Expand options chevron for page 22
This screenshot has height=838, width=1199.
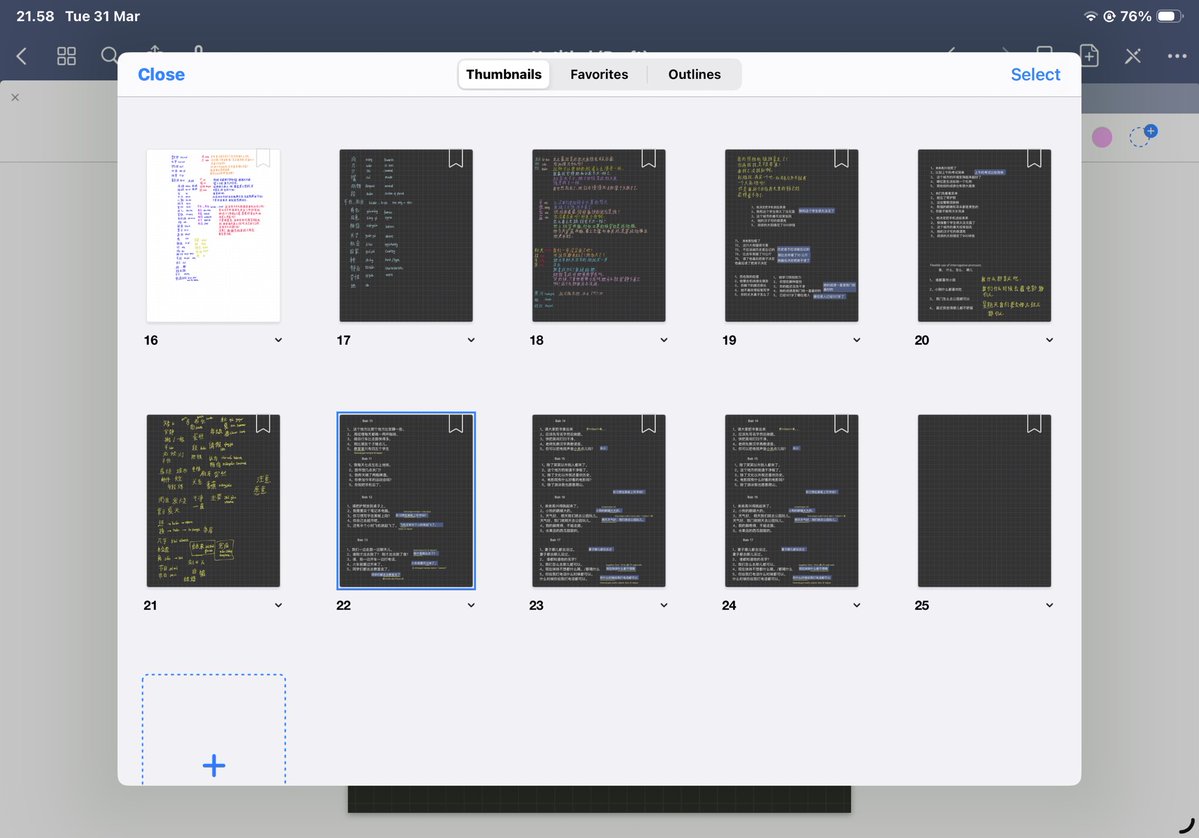(x=471, y=606)
